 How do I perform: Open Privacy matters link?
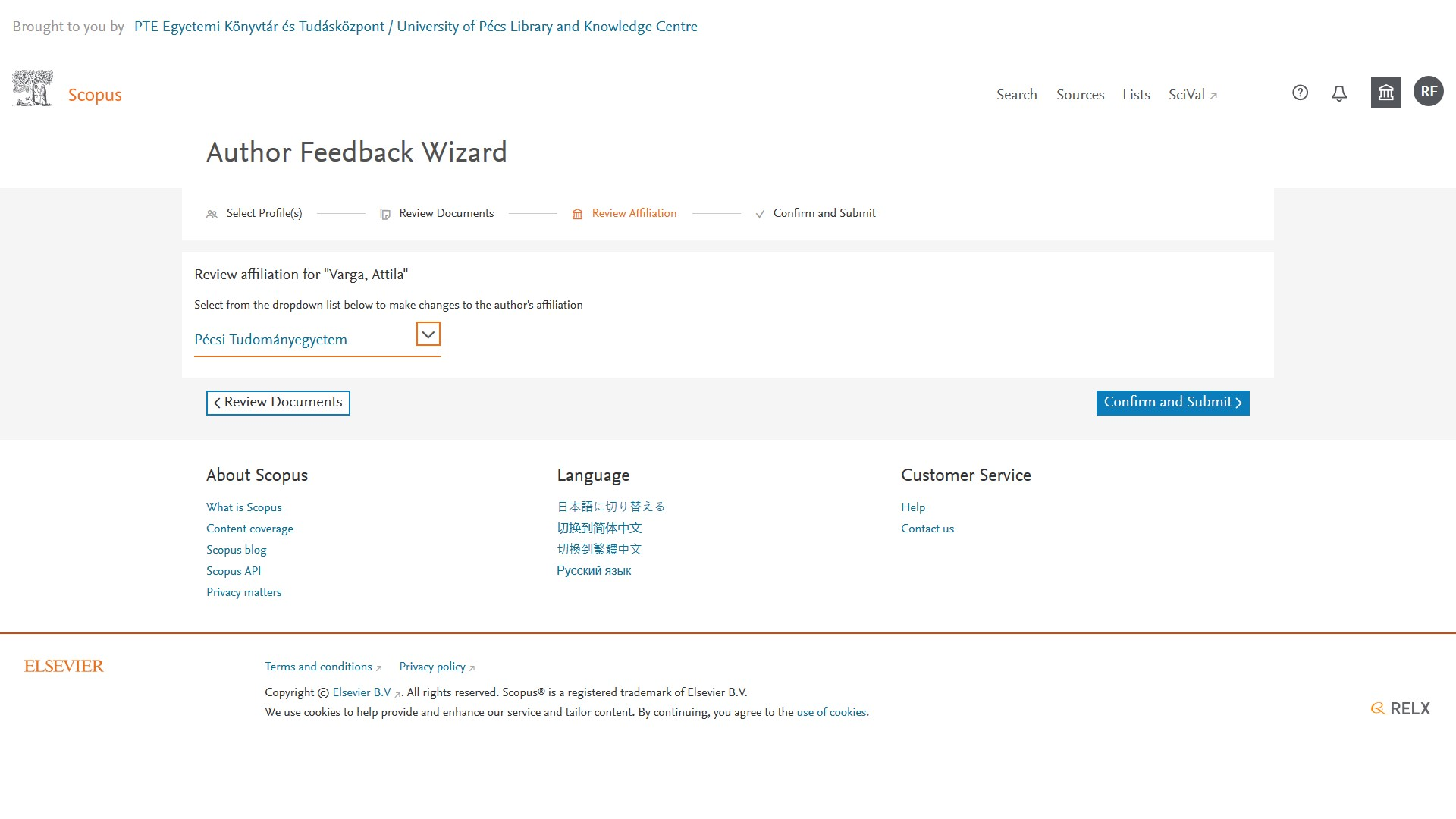coord(243,592)
